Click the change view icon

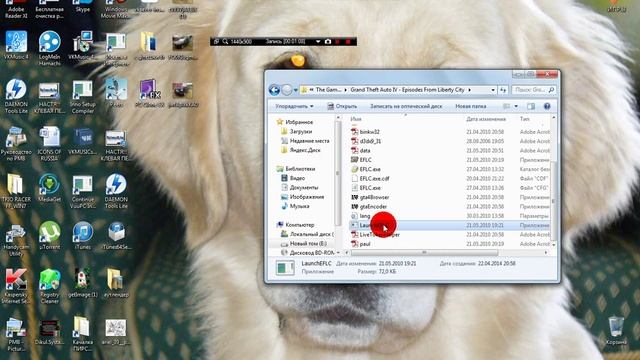pyautogui.click(x=507, y=106)
